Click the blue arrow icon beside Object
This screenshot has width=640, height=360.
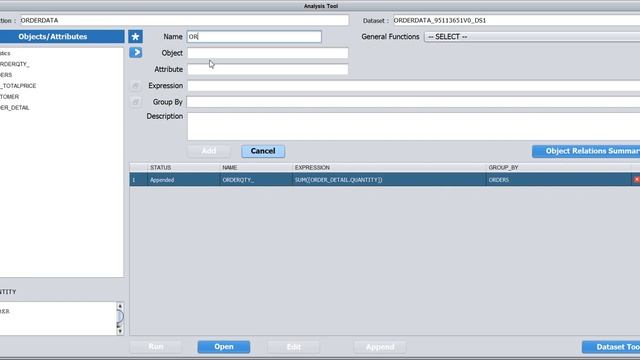pos(136,53)
